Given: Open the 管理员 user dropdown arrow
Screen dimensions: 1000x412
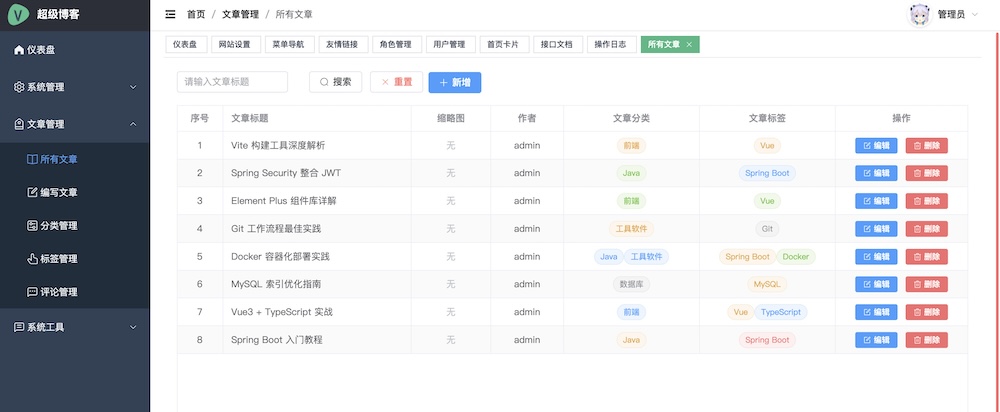Looking at the screenshot, I should [974, 15].
